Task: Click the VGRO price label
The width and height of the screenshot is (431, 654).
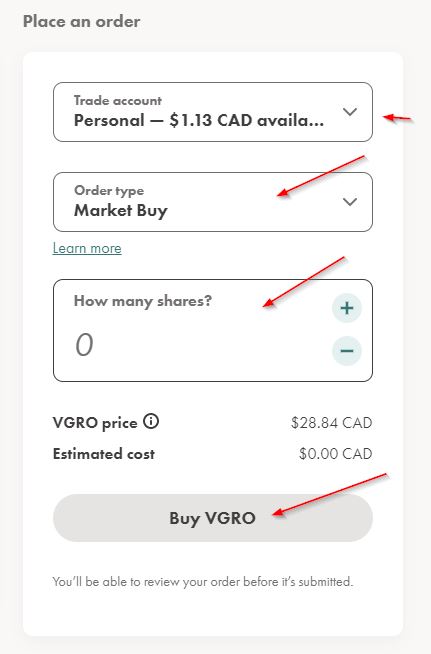Action: click(95, 423)
